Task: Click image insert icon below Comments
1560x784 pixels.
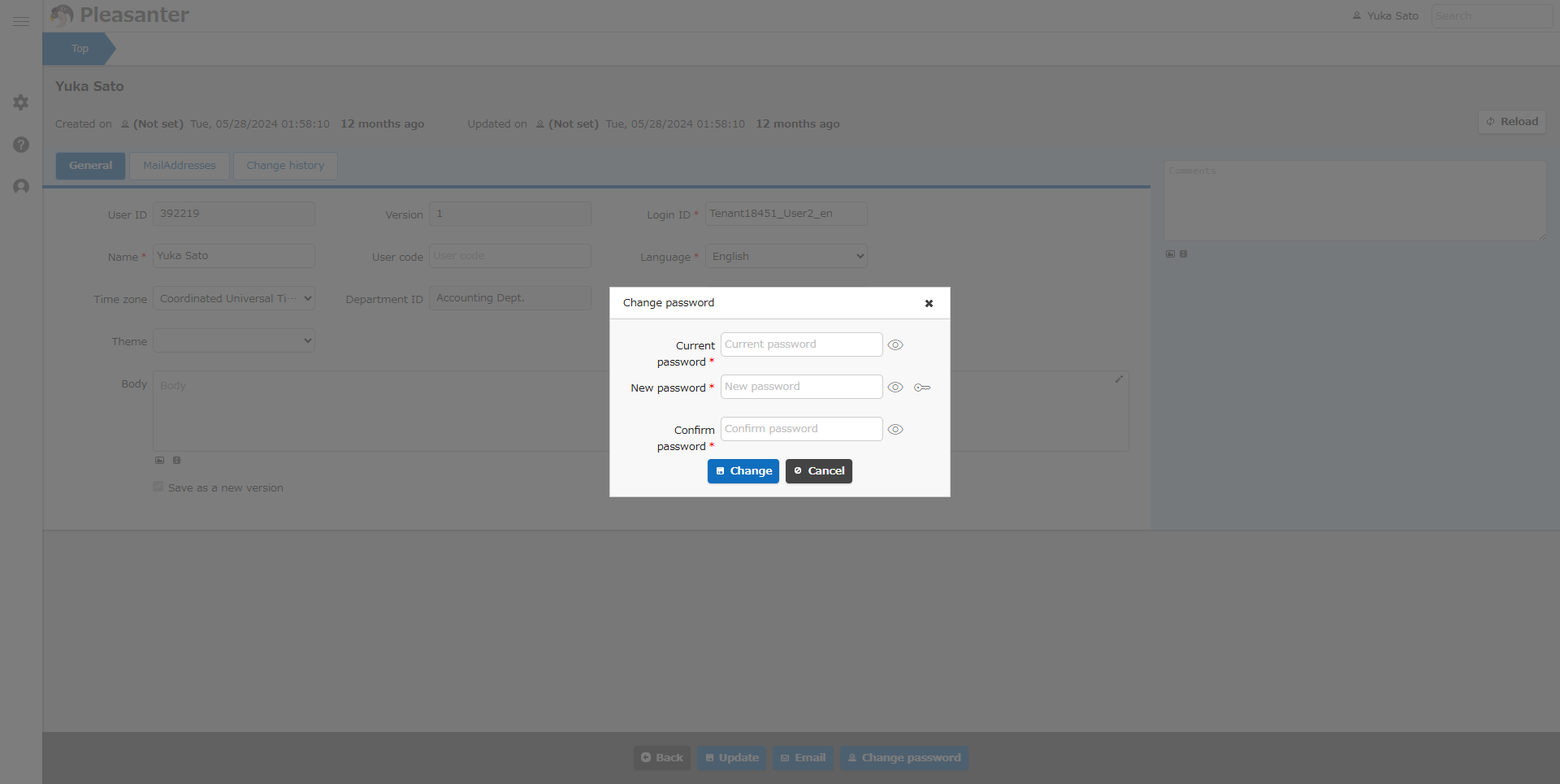Action: [x=1170, y=253]
